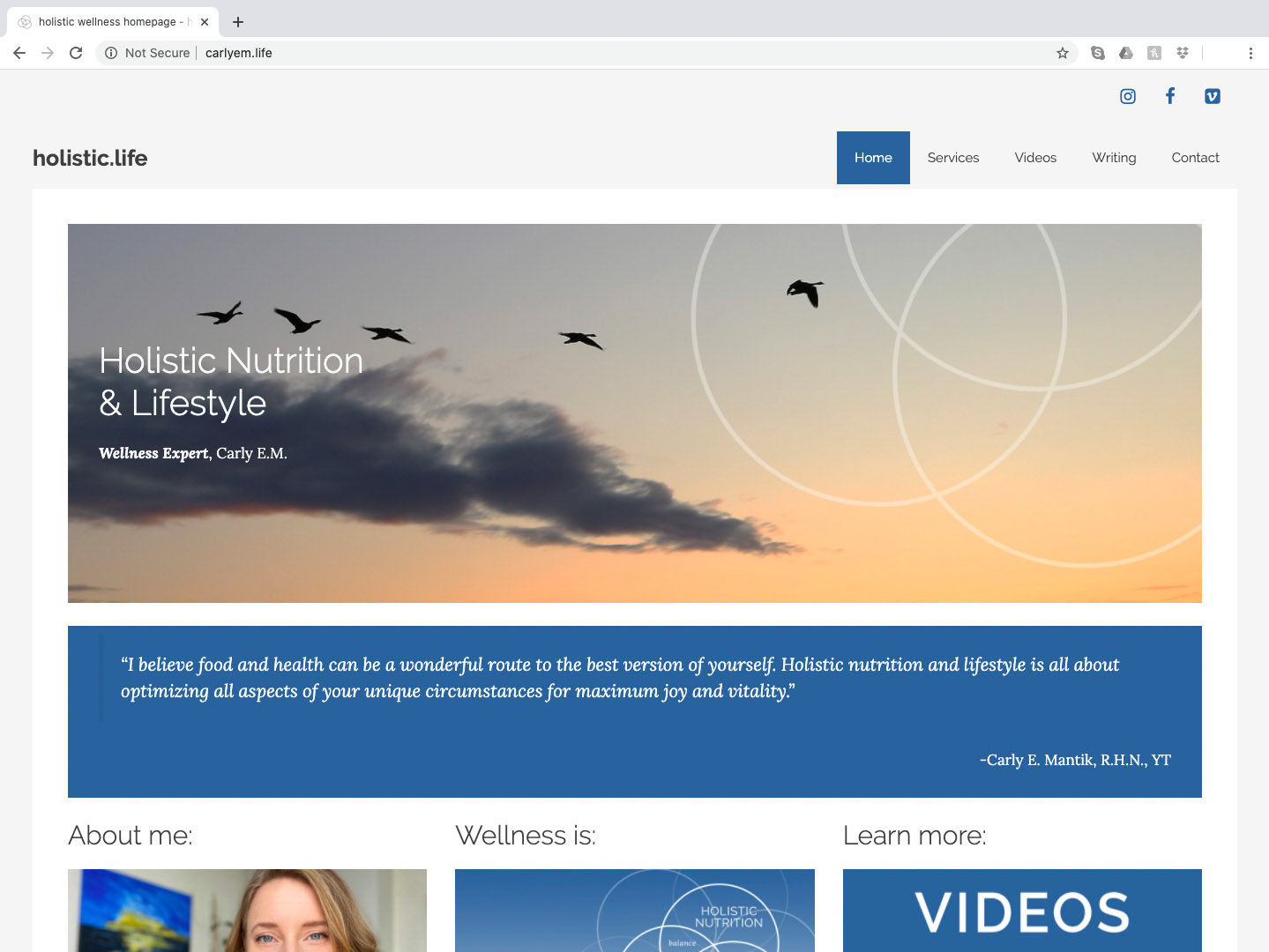Click the "-Carly E. Mantik, R.H.N., YT" attribution

pos(1075,760)
